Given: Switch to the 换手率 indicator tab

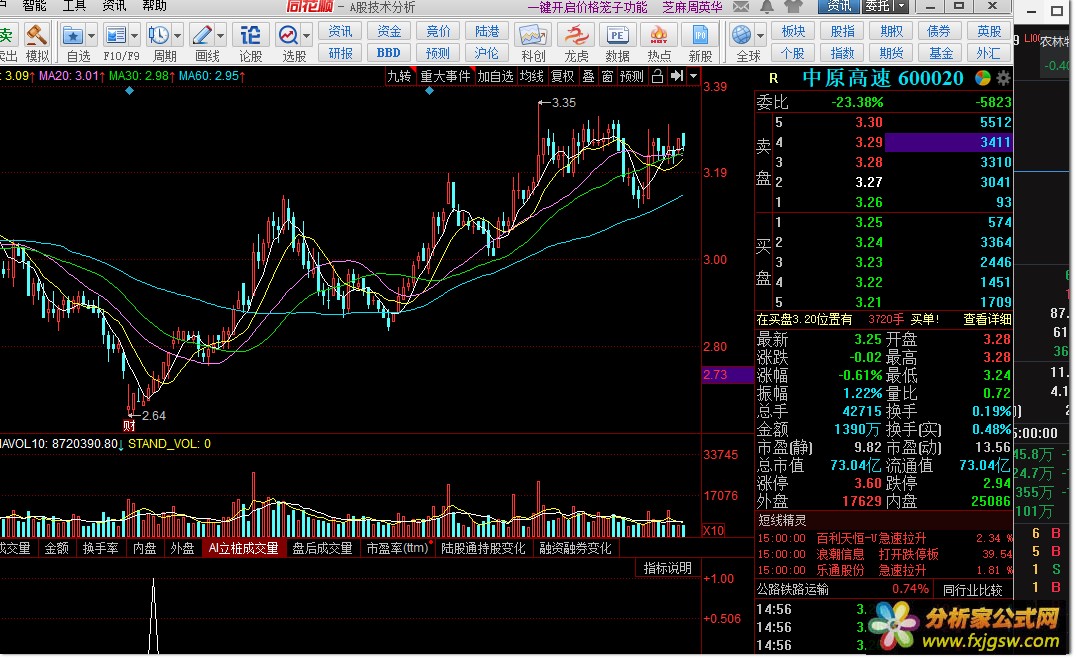Looking at the screenshot, I should [x=100, y=548].
